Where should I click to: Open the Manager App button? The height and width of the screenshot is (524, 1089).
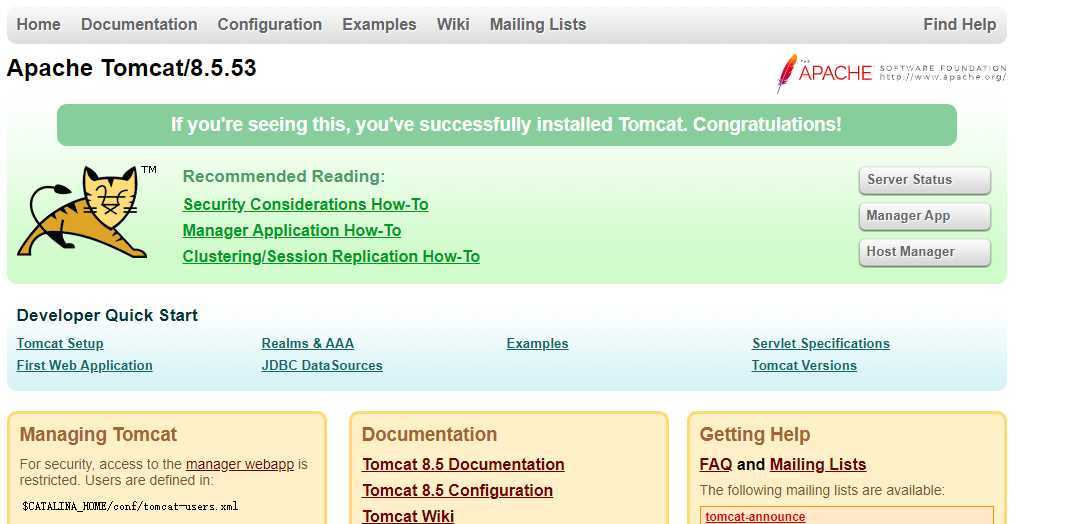click(x=924, y=216)
